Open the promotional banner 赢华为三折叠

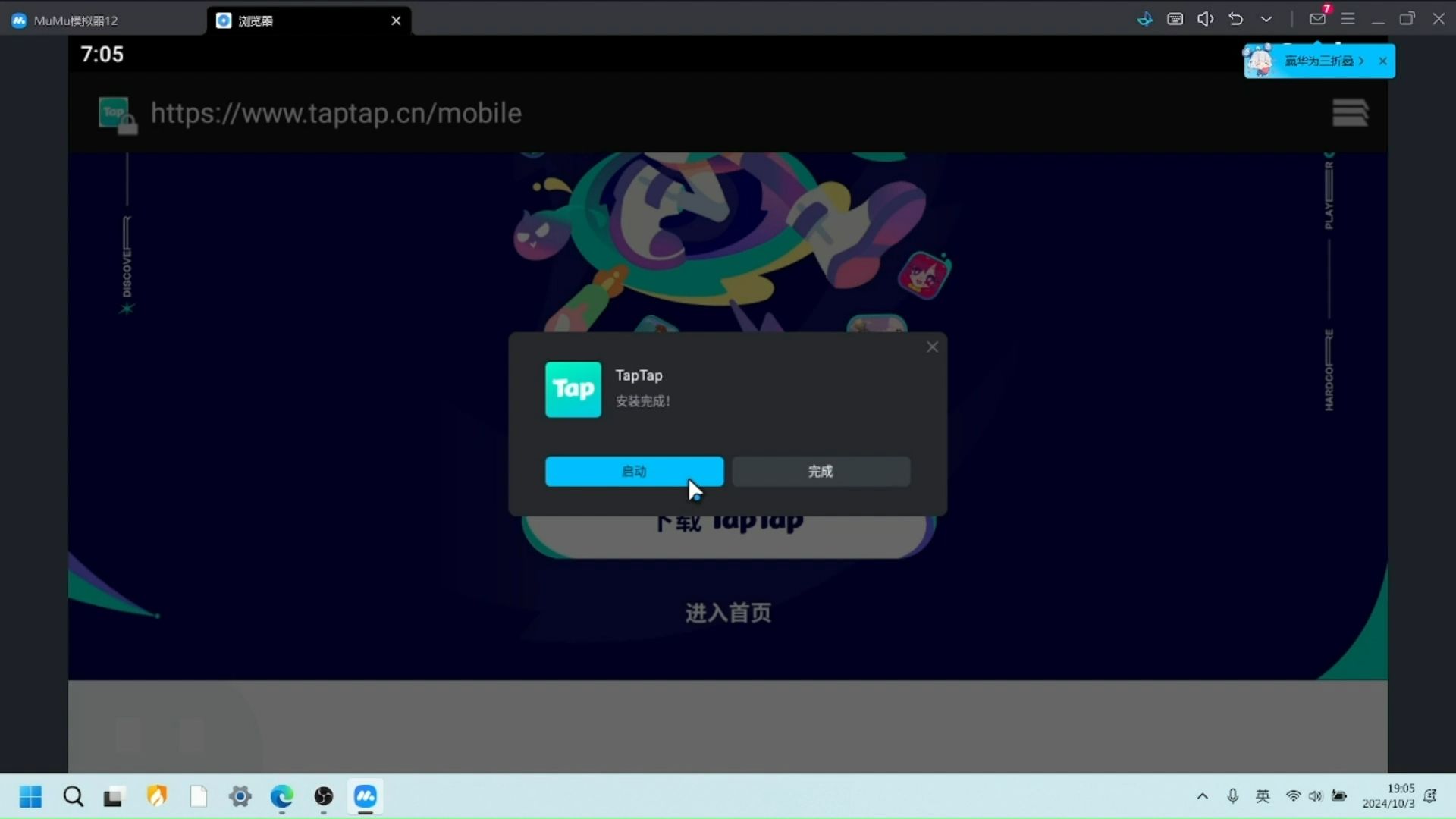(x=1318, y=61)
